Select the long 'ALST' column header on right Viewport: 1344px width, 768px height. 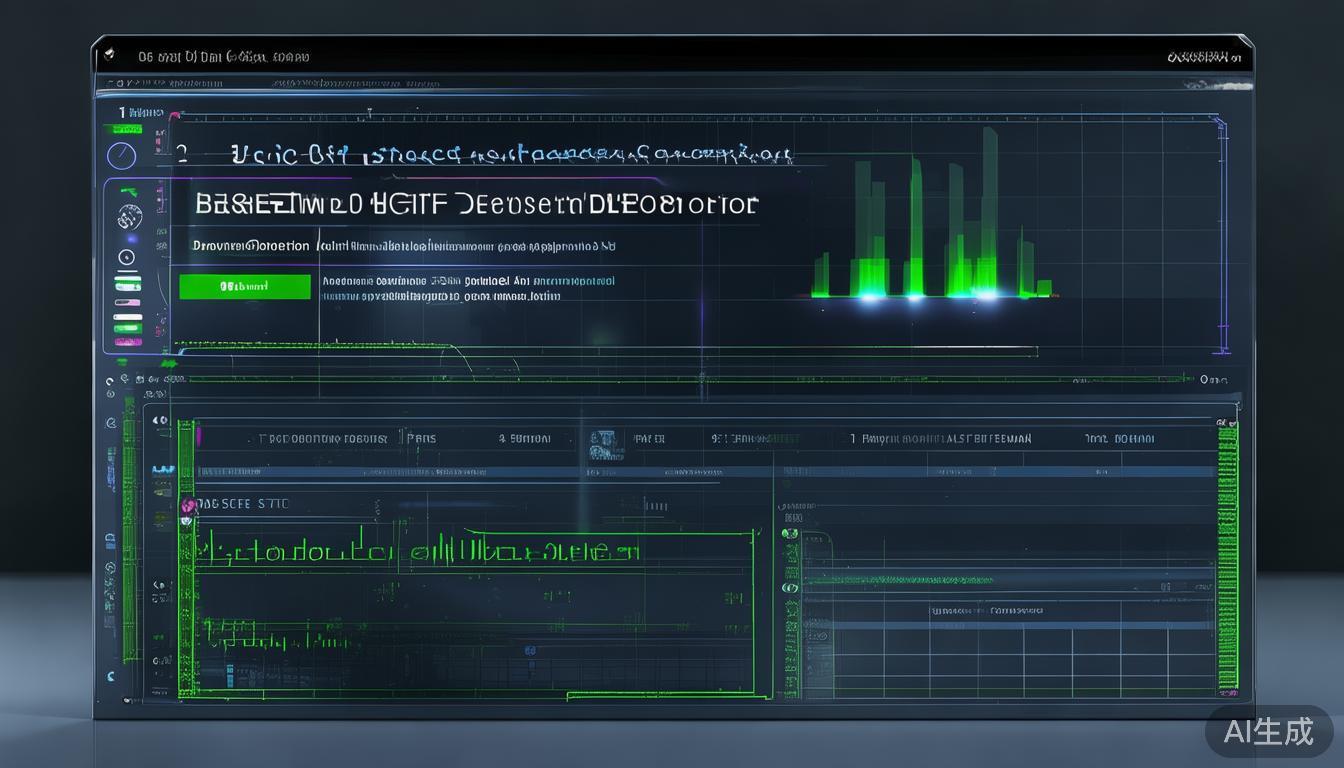(946, 439)
